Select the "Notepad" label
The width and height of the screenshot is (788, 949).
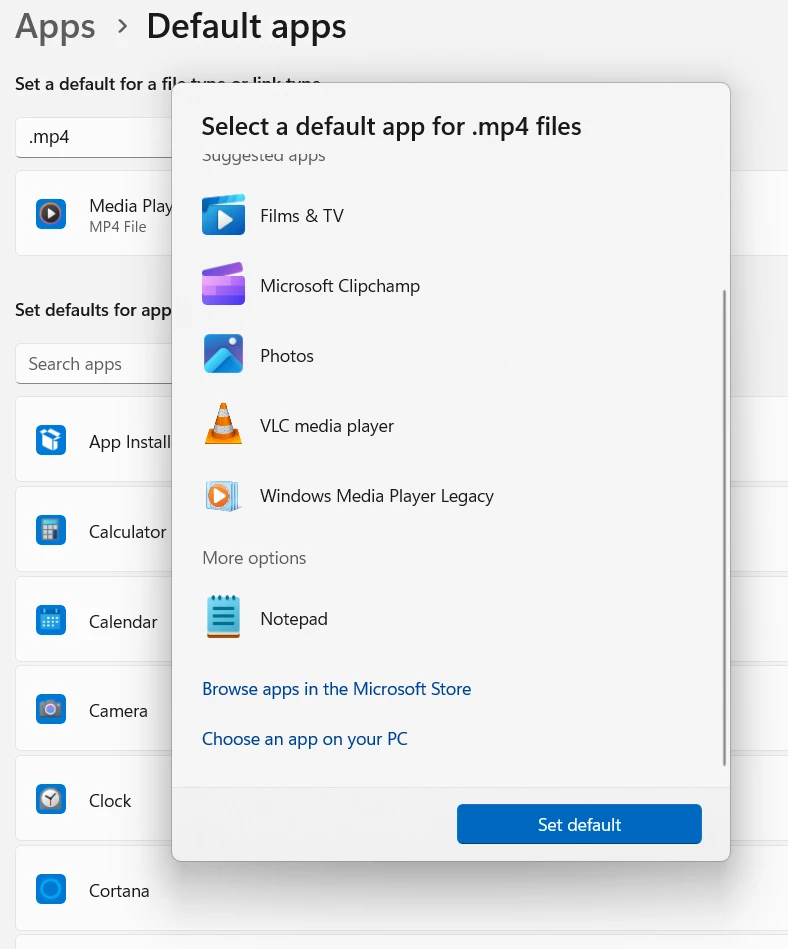294,619
